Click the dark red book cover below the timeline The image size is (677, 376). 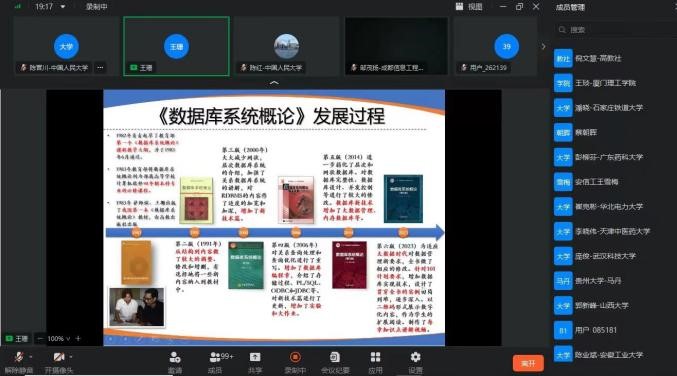pos(349,265)
